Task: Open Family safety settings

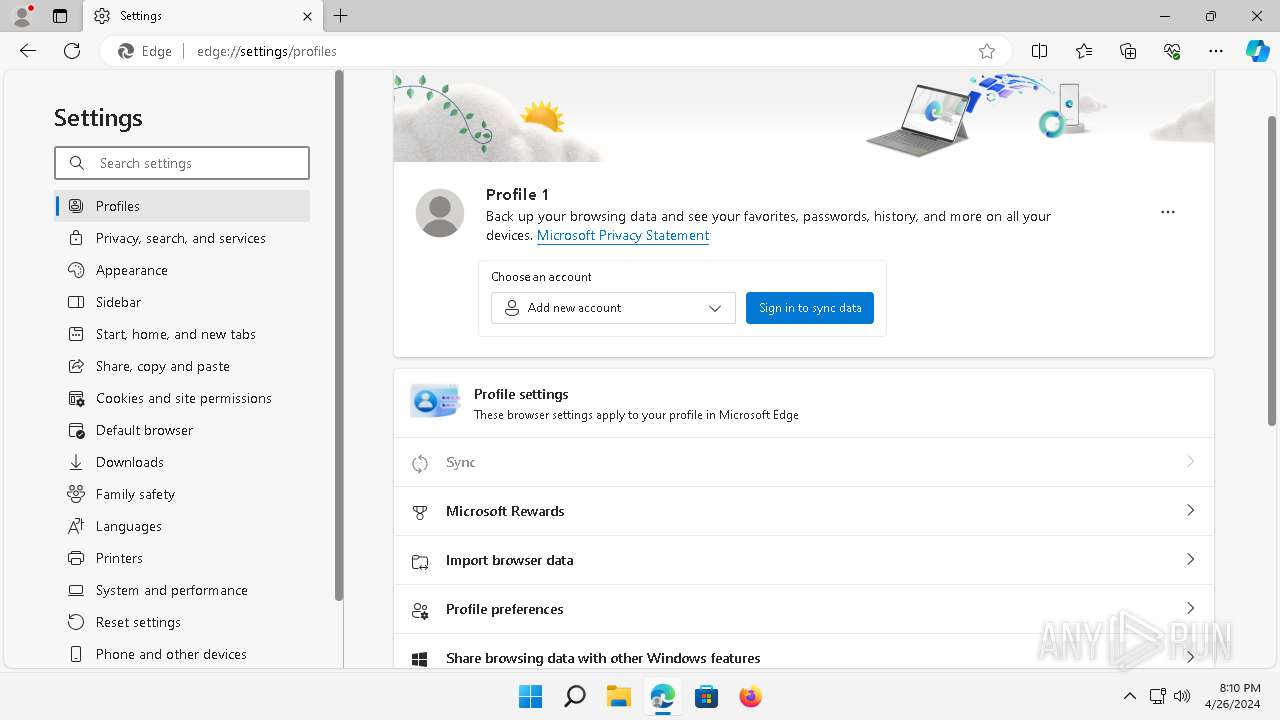Action: (x=182, y=494)
